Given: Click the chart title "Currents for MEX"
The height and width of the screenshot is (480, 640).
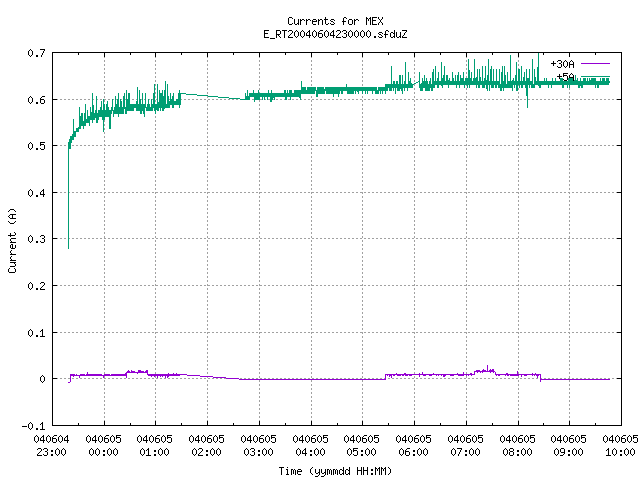Looking at the screenshot, I should coord(335,21).
